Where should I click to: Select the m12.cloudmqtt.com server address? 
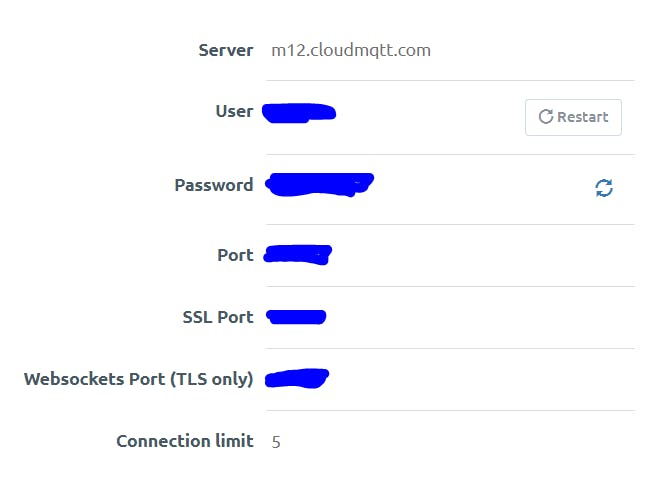point(351,50)
